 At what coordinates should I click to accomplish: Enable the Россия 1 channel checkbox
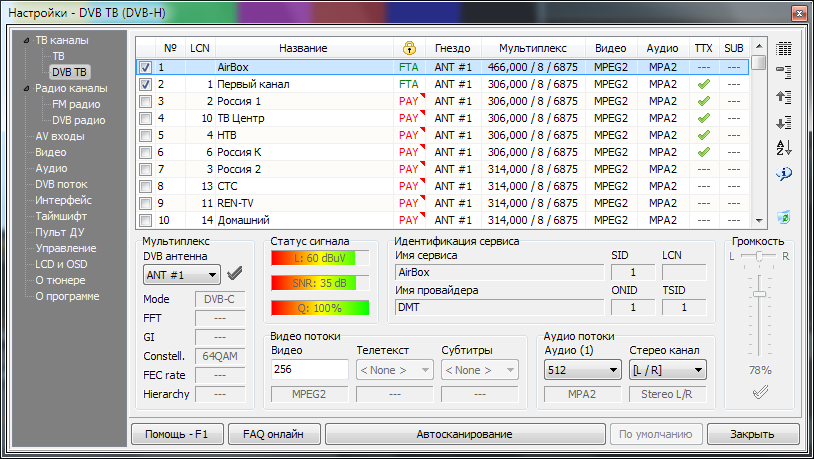point(146,102)
